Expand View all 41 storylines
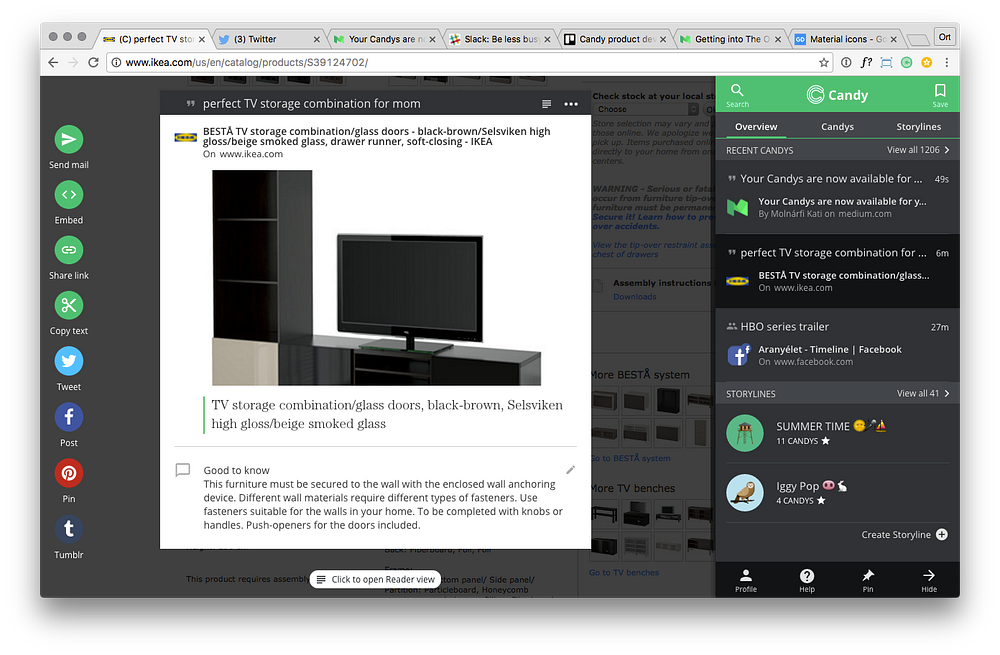1000x655 pixels. click(923, 394)
